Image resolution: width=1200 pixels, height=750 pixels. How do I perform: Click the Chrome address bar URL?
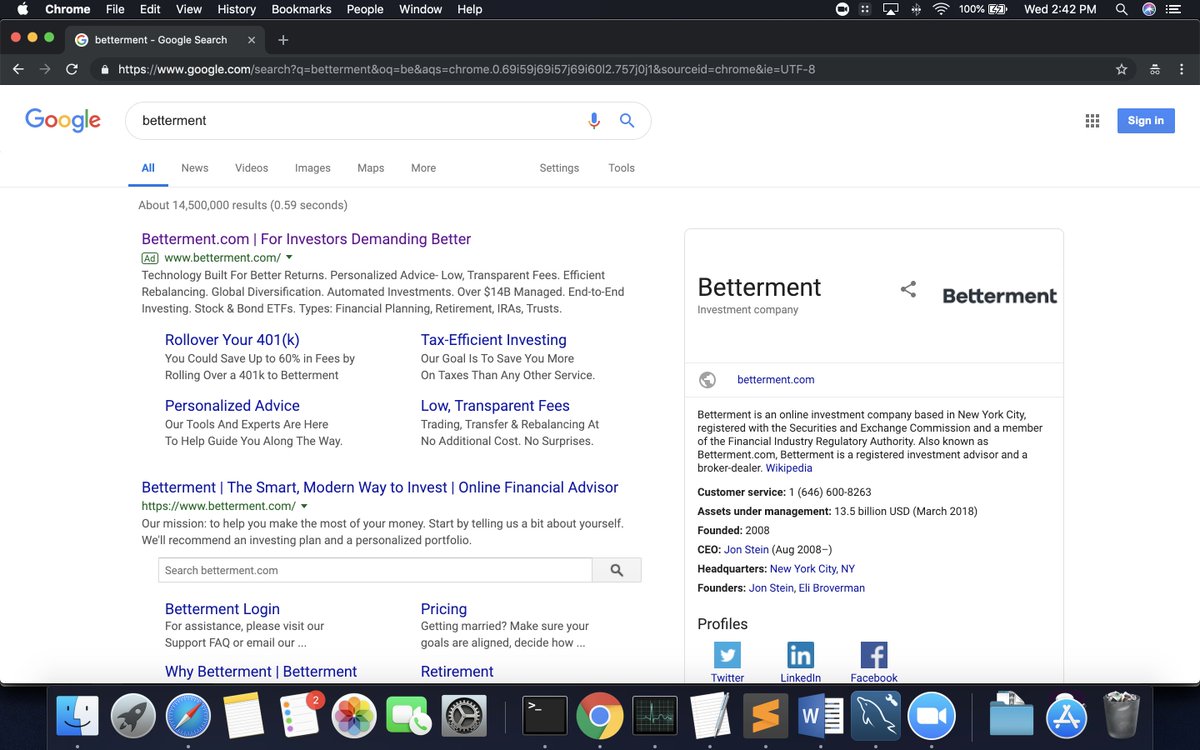click(x=466, y=69)
